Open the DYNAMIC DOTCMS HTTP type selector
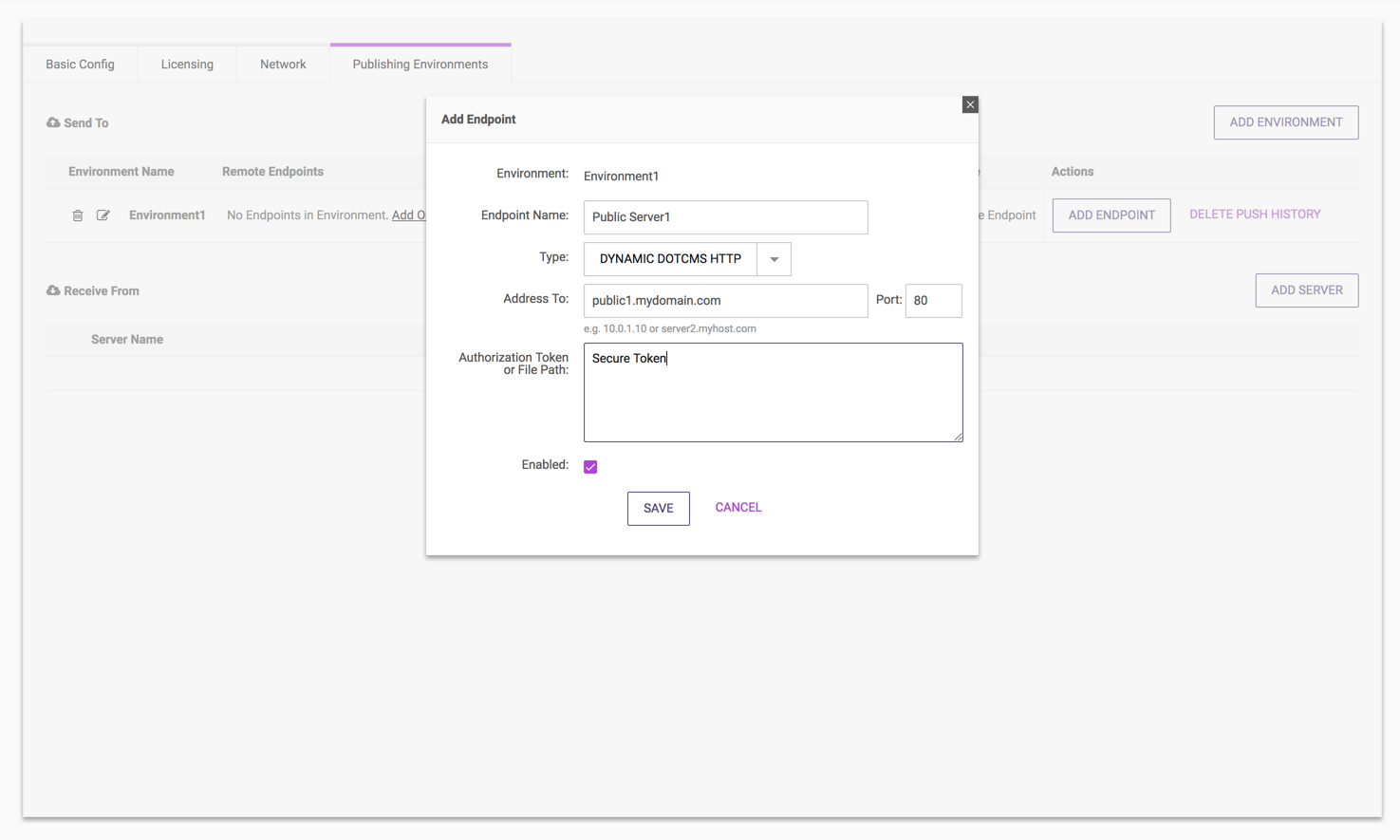The image size is (1400, 840). tap(670, 259)
